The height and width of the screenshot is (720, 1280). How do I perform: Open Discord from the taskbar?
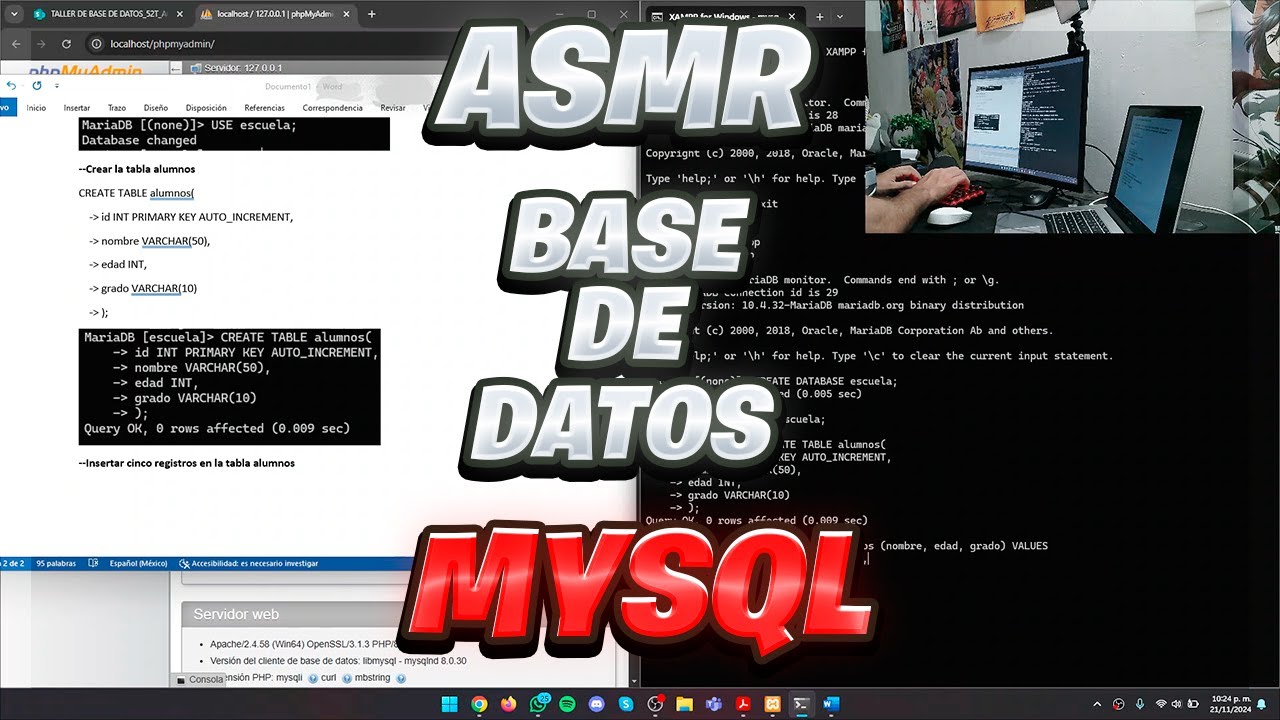point(597,704)
